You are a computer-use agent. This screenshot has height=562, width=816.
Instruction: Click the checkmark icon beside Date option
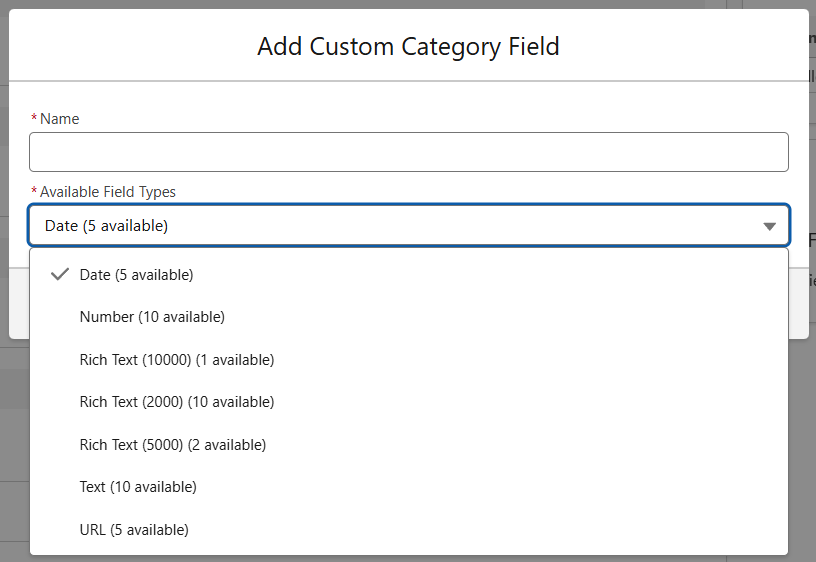click(x=59, y=274)
